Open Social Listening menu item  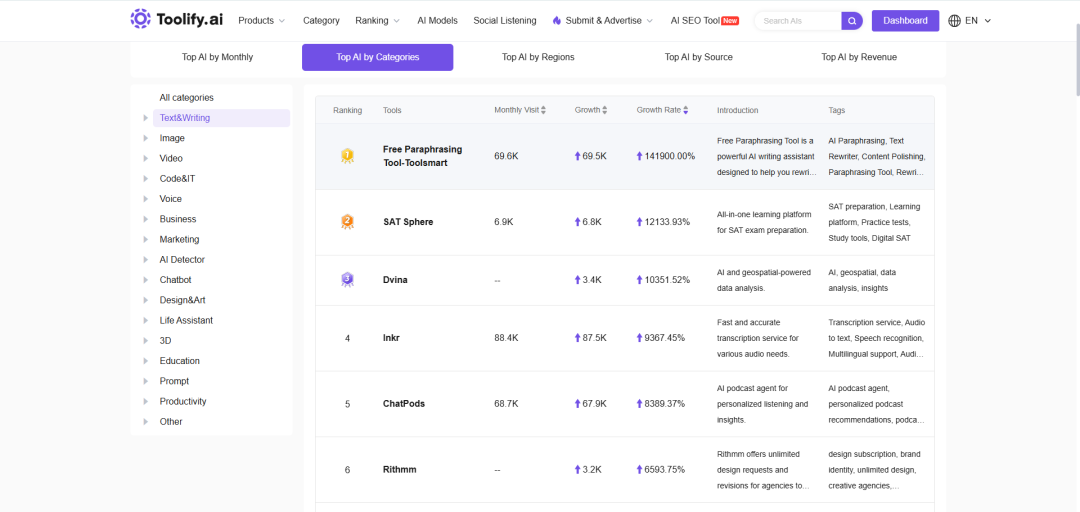point(505,21)
